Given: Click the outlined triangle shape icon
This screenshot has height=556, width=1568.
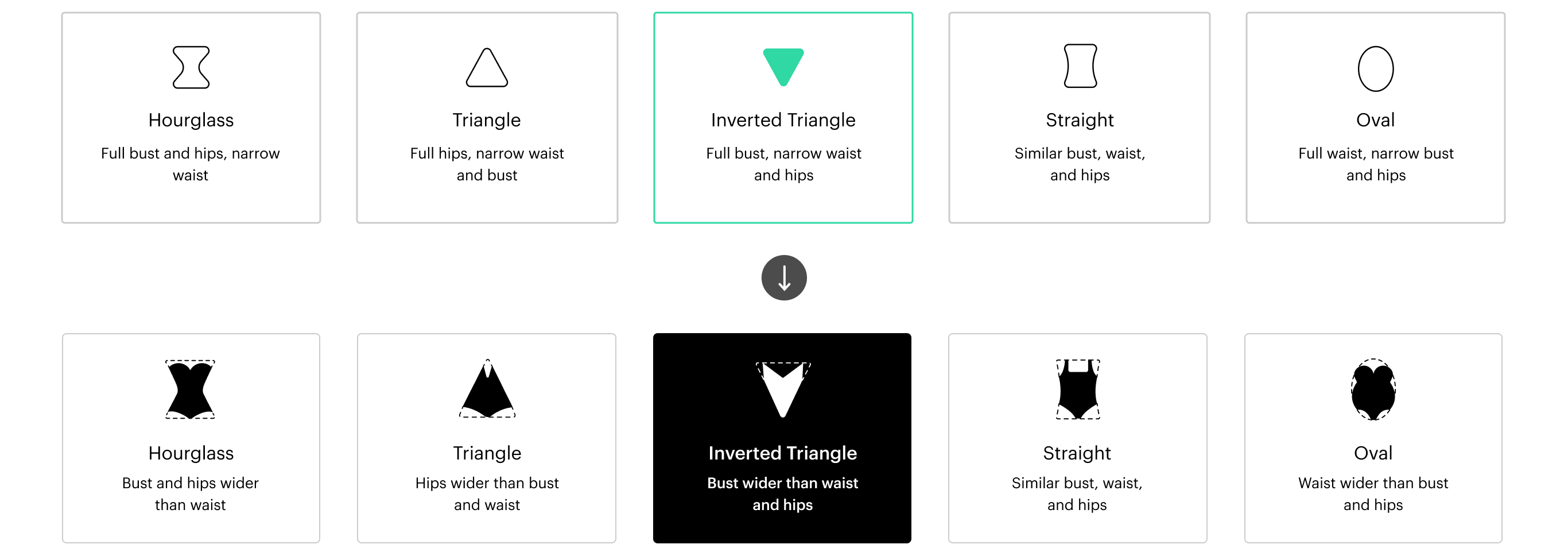Looking at the screenshot, I should point(487,68).
